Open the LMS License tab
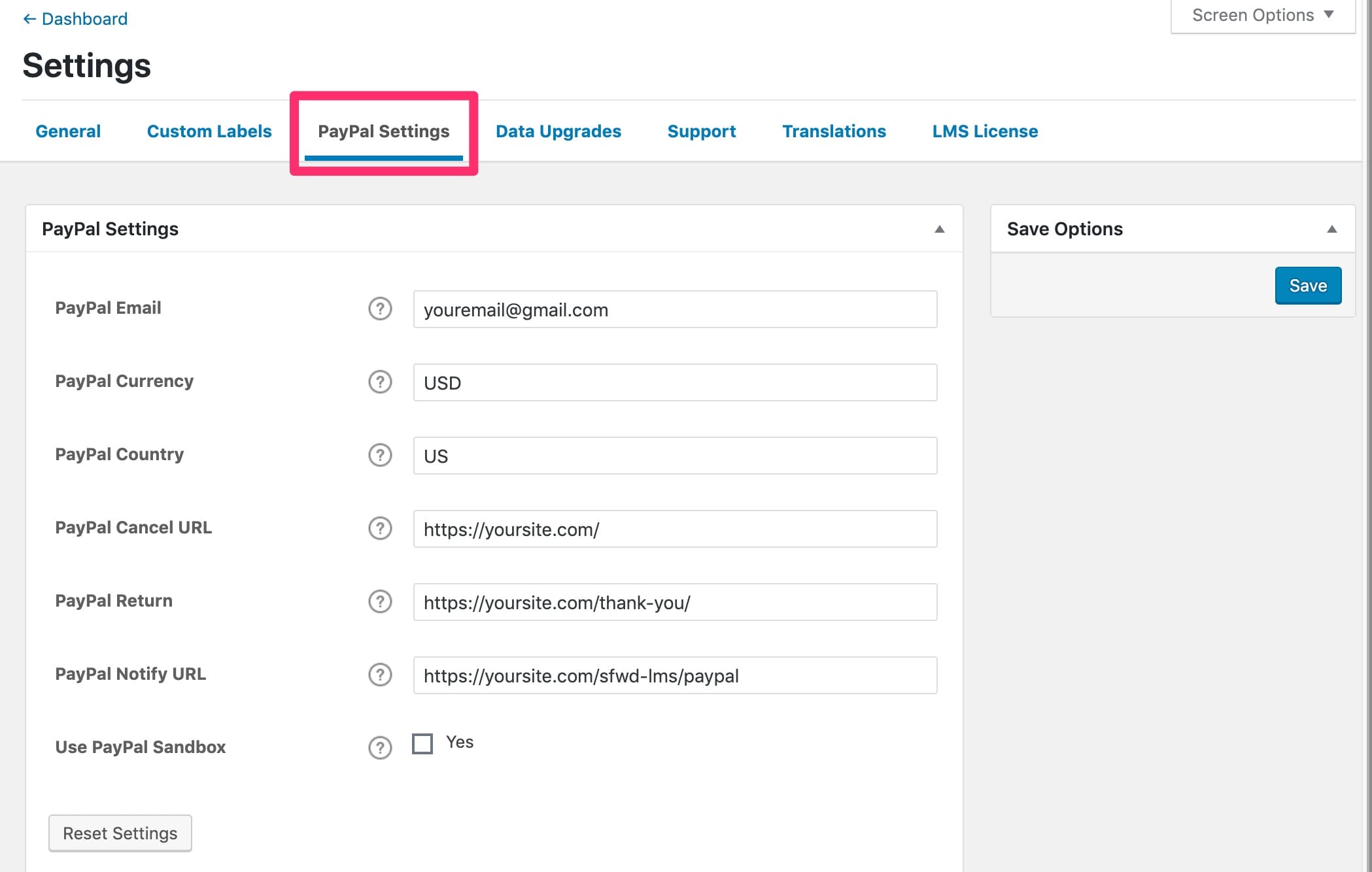The width and height of the screenshot is (1372, 872). (985, 131)
